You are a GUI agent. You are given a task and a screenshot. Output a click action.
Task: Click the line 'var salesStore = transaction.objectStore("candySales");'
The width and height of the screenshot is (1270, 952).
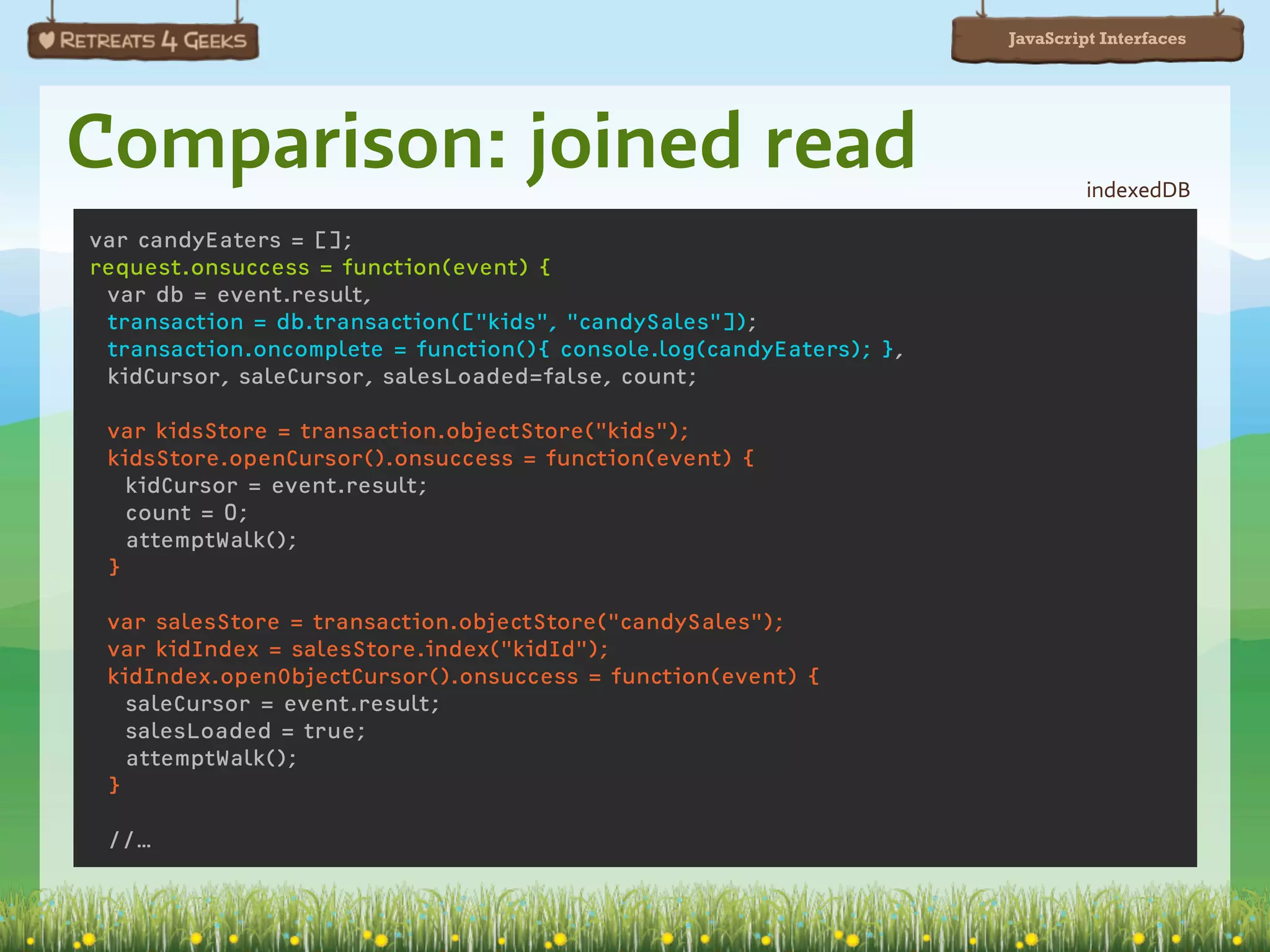446,622
